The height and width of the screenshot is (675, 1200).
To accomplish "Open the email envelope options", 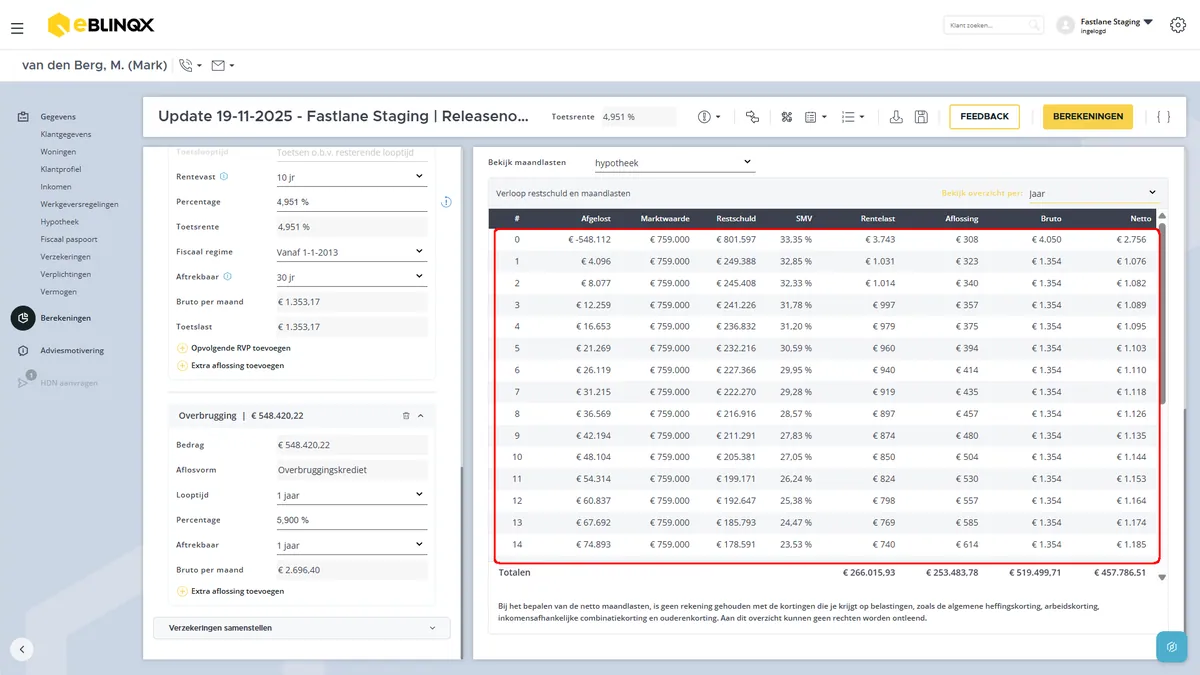I will coord(223,66).
